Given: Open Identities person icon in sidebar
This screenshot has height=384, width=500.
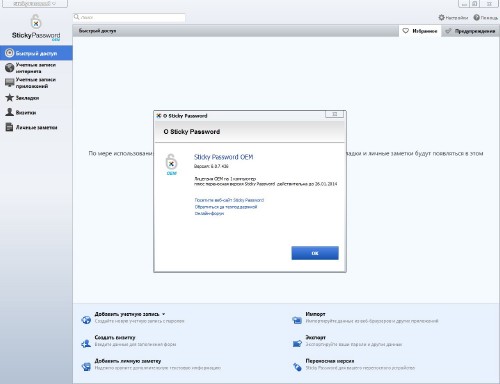Looking at the screenshot, I should pyautogui.click(x=9, y=112).
